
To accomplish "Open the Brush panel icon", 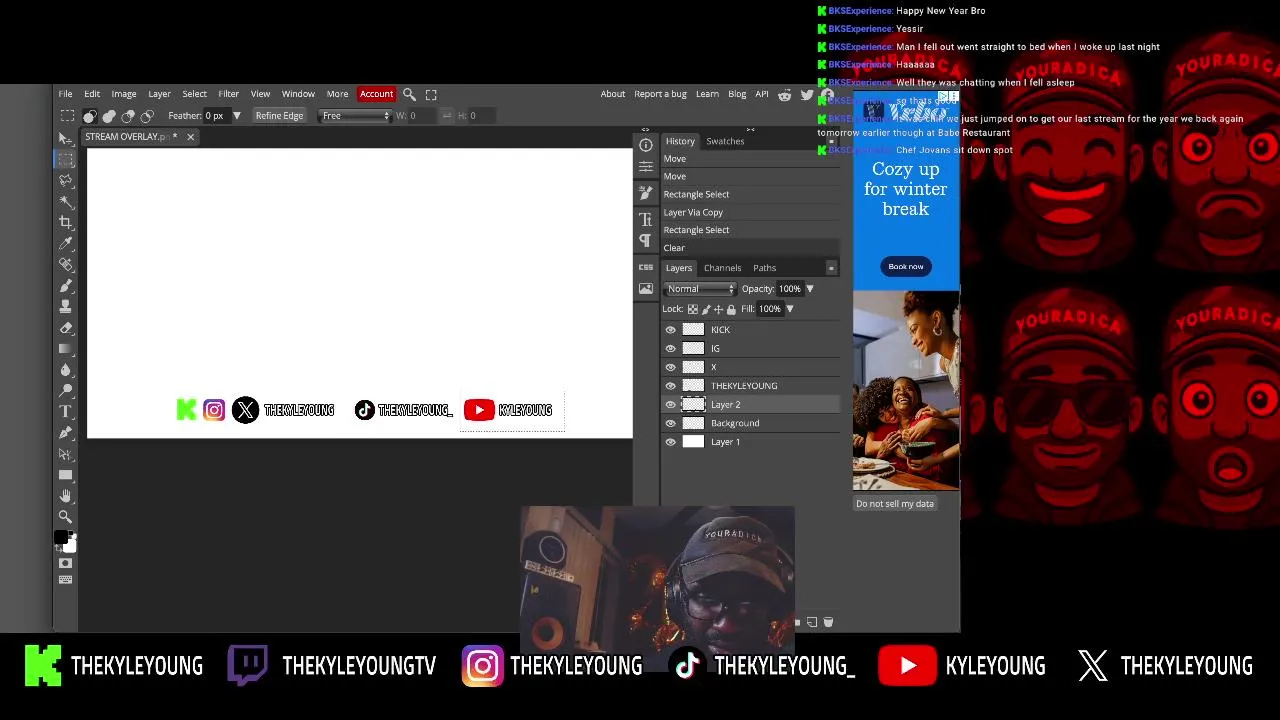I will pos(646,193).
